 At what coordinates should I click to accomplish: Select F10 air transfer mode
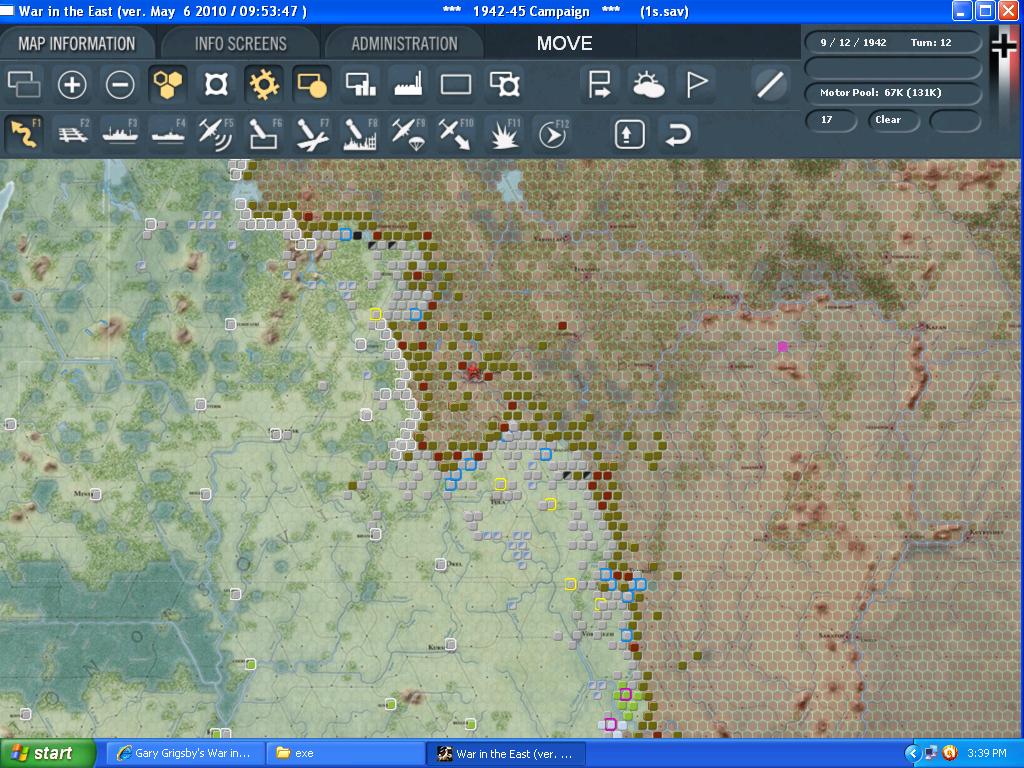(x=456, y=134)
